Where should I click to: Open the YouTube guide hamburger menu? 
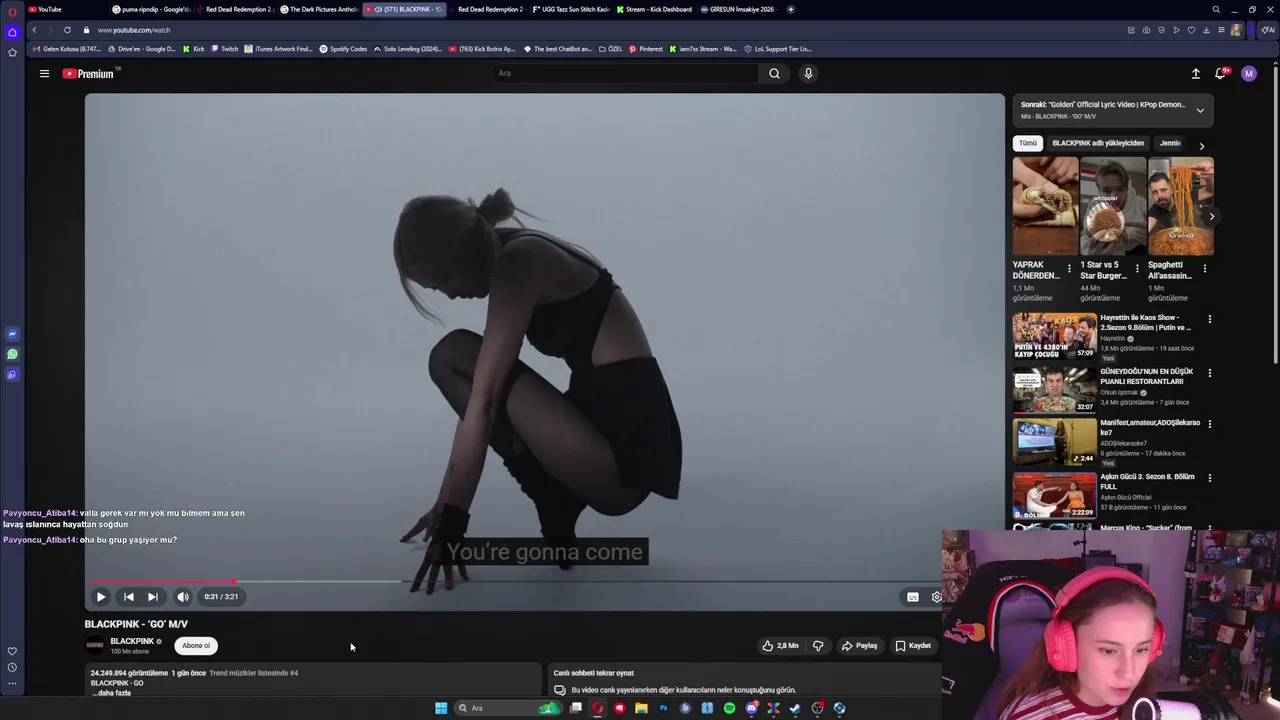pyautogui.click(x=44, y=73)
